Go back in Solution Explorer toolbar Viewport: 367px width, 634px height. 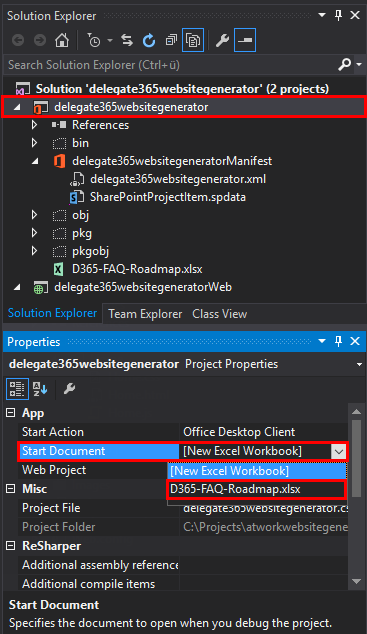click(18, 40)
